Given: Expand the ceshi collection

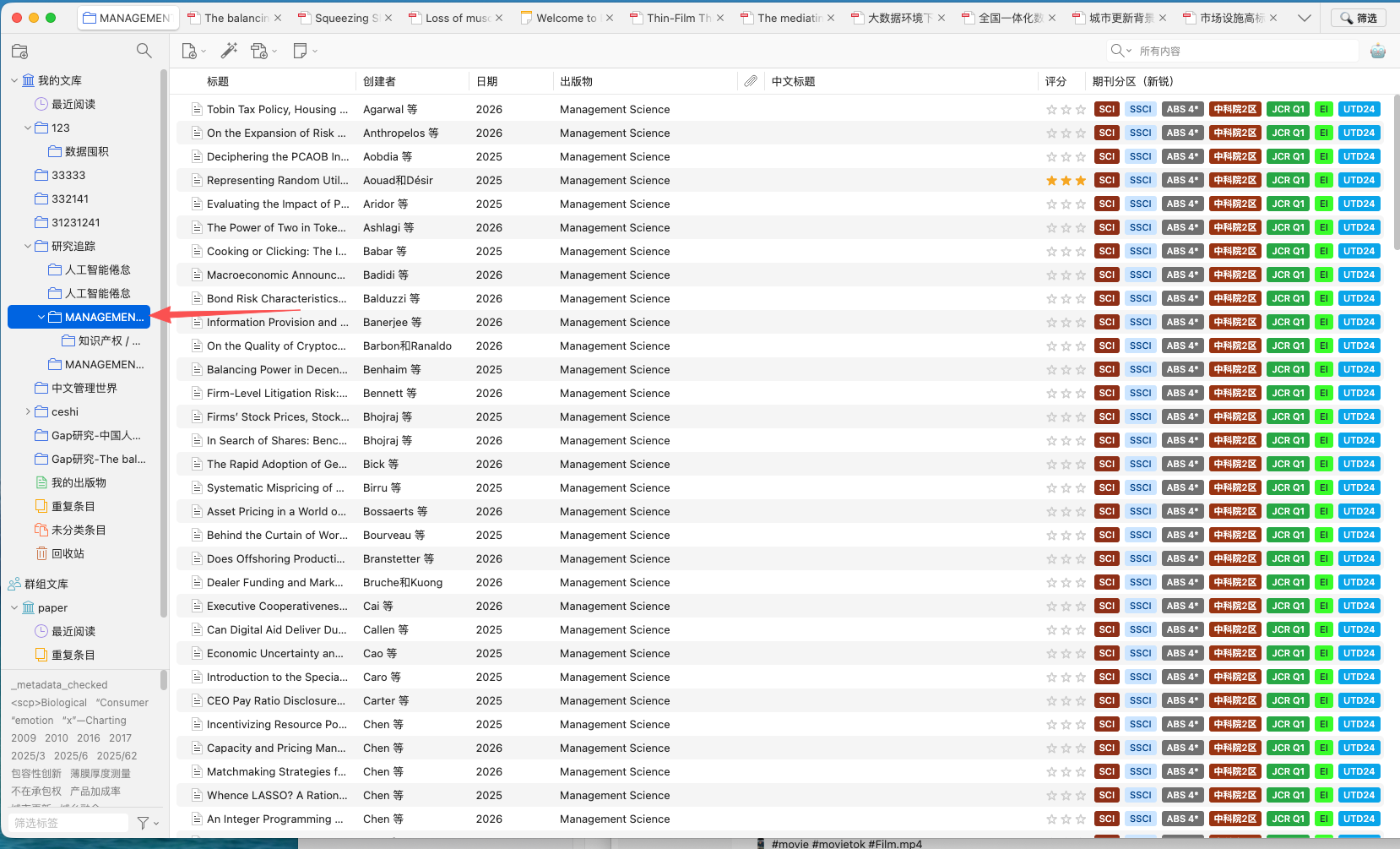Looking at the screenshot, I should (28, 411).
